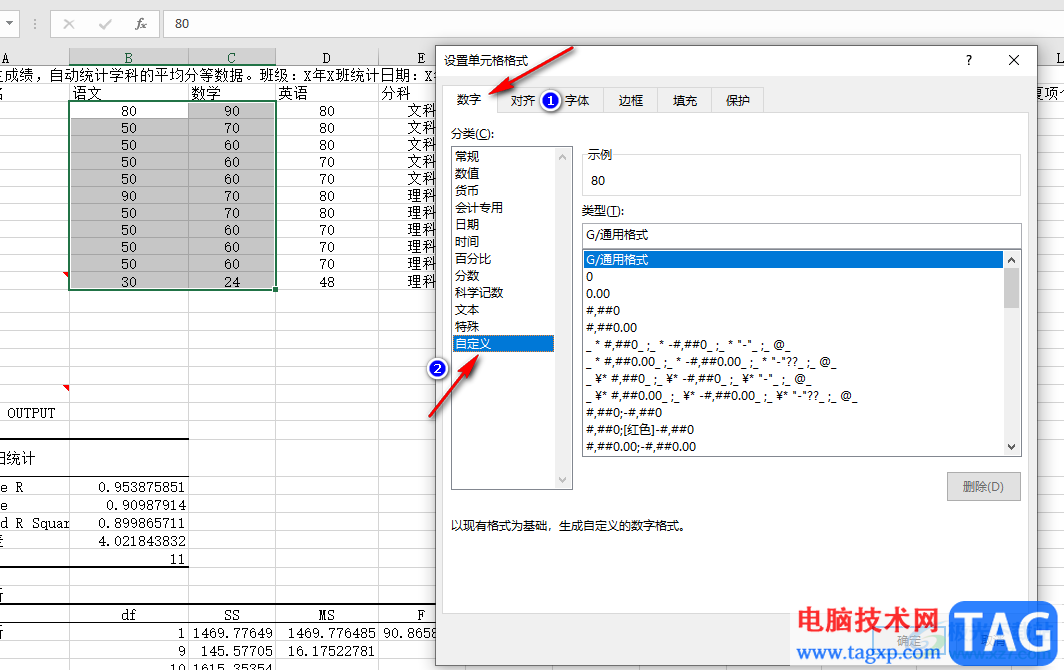The width and height of the screenshot is (1064, 670).
Task: Click 语文 cell with value 30
Action: (x=129, y=281)
